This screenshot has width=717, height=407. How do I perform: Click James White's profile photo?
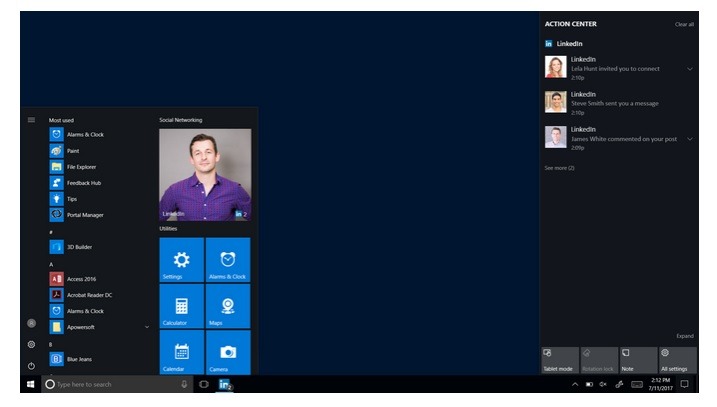[556, 137]
